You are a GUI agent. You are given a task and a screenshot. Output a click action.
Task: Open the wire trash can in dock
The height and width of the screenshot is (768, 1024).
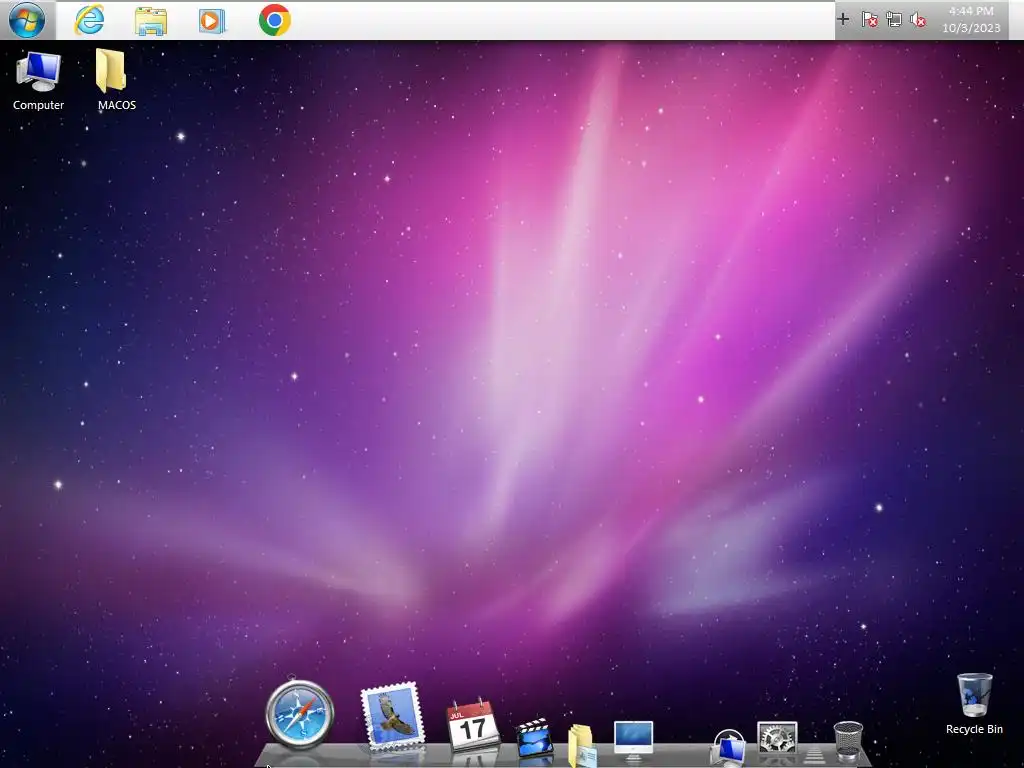point(848,741)
